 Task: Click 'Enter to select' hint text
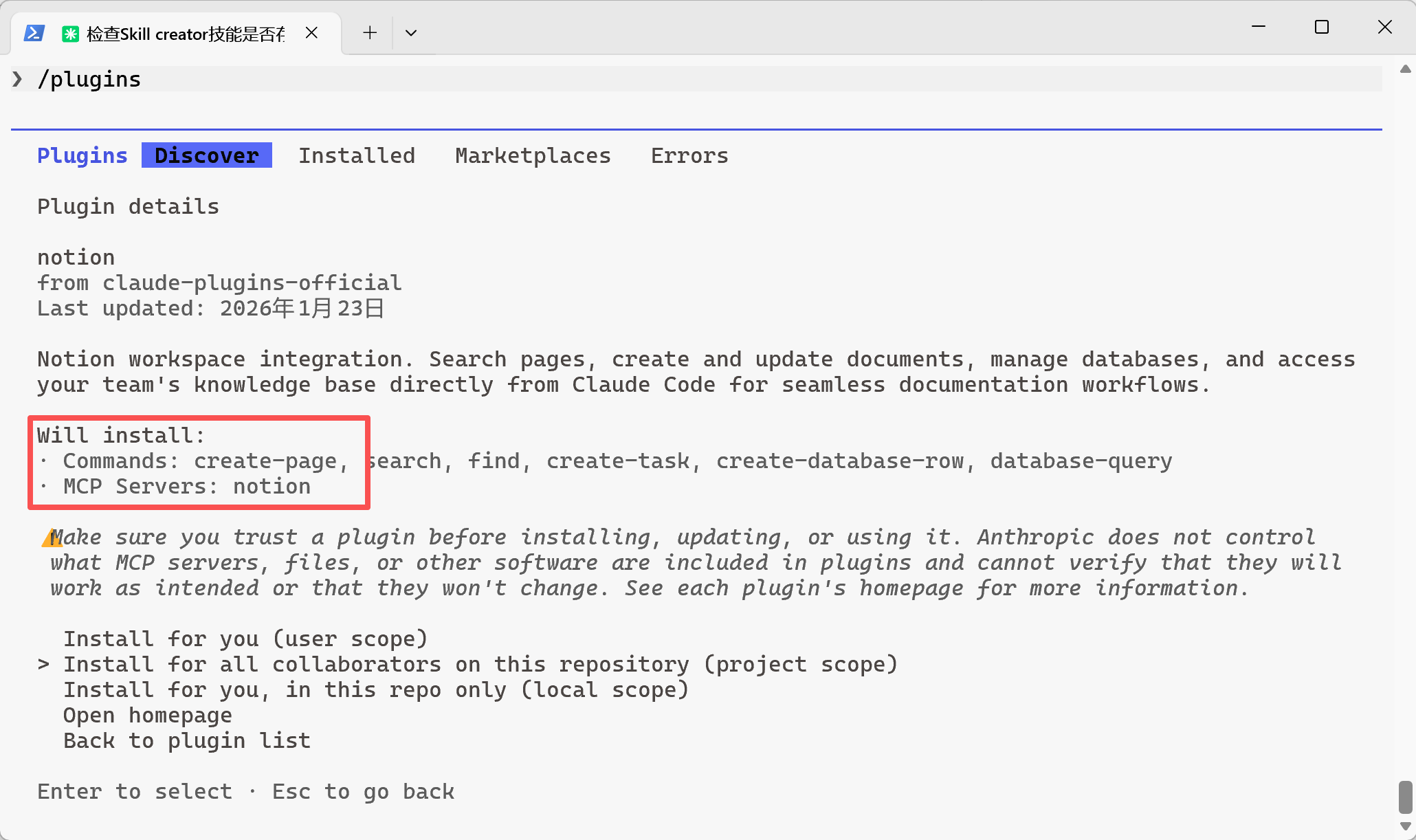[x=135, y=792]
